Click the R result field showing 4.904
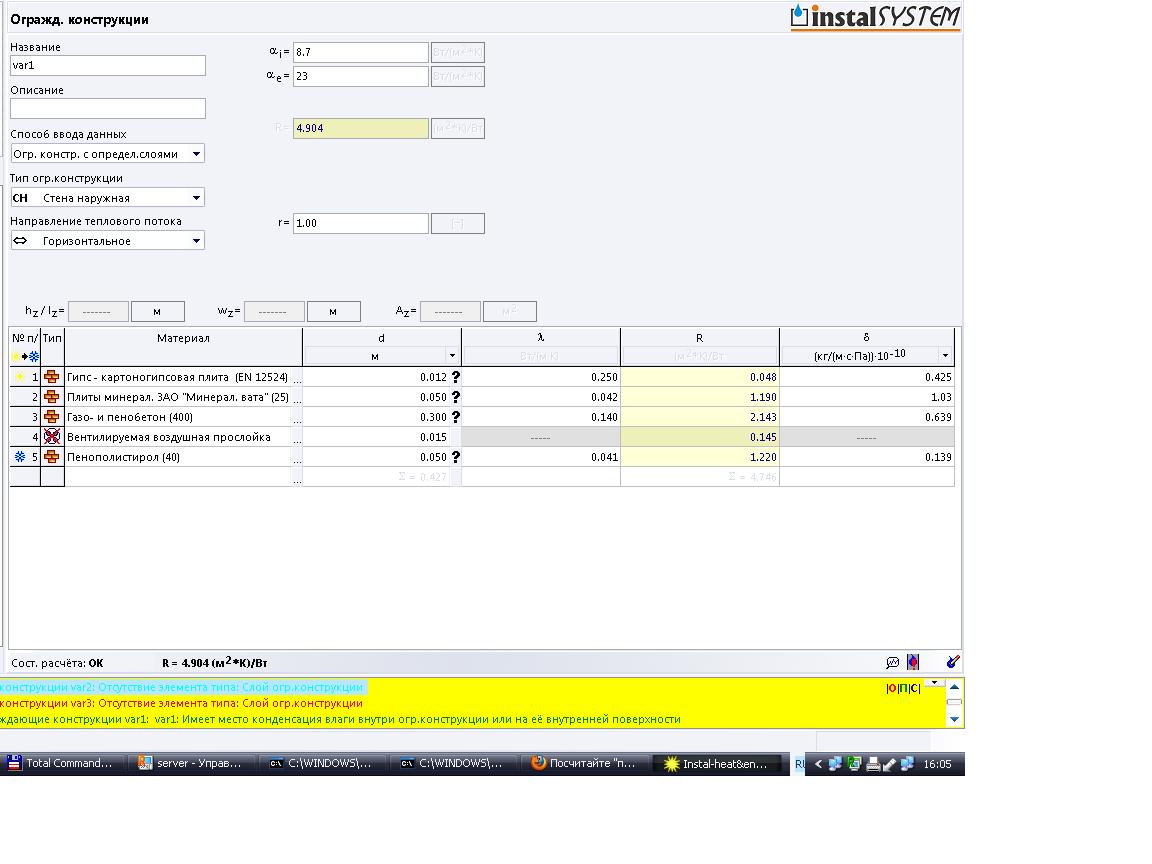The image size is (1152, 864). [361, 129]
